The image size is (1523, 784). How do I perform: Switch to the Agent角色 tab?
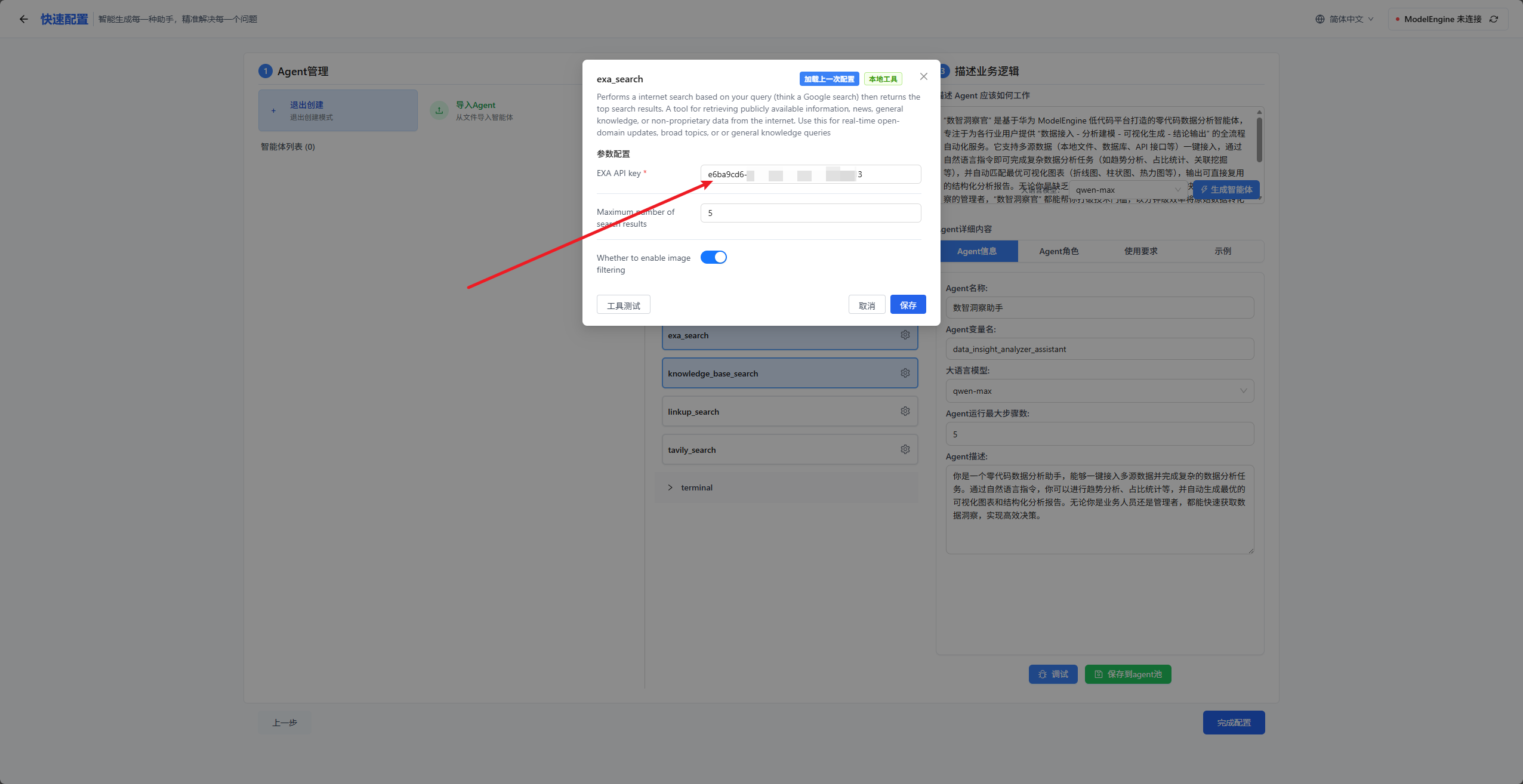[1058, 251]
